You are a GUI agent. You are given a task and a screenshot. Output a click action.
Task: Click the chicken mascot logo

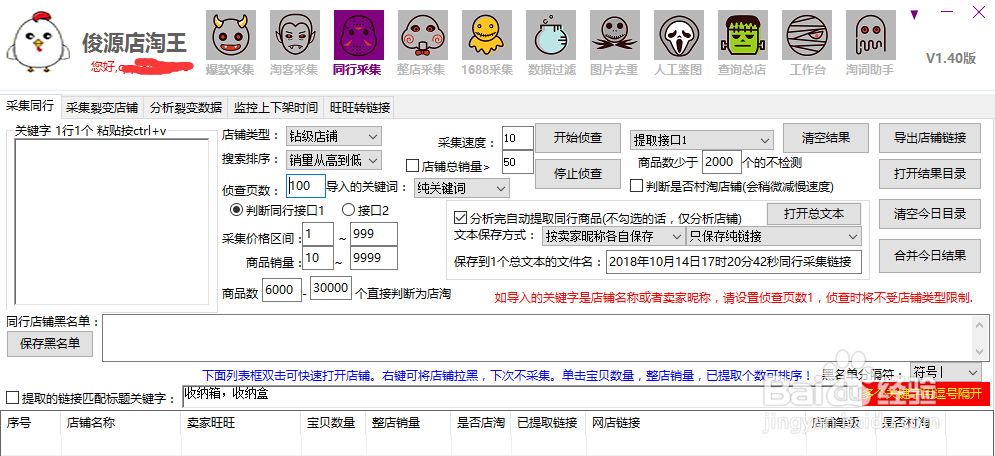point(38,41)
